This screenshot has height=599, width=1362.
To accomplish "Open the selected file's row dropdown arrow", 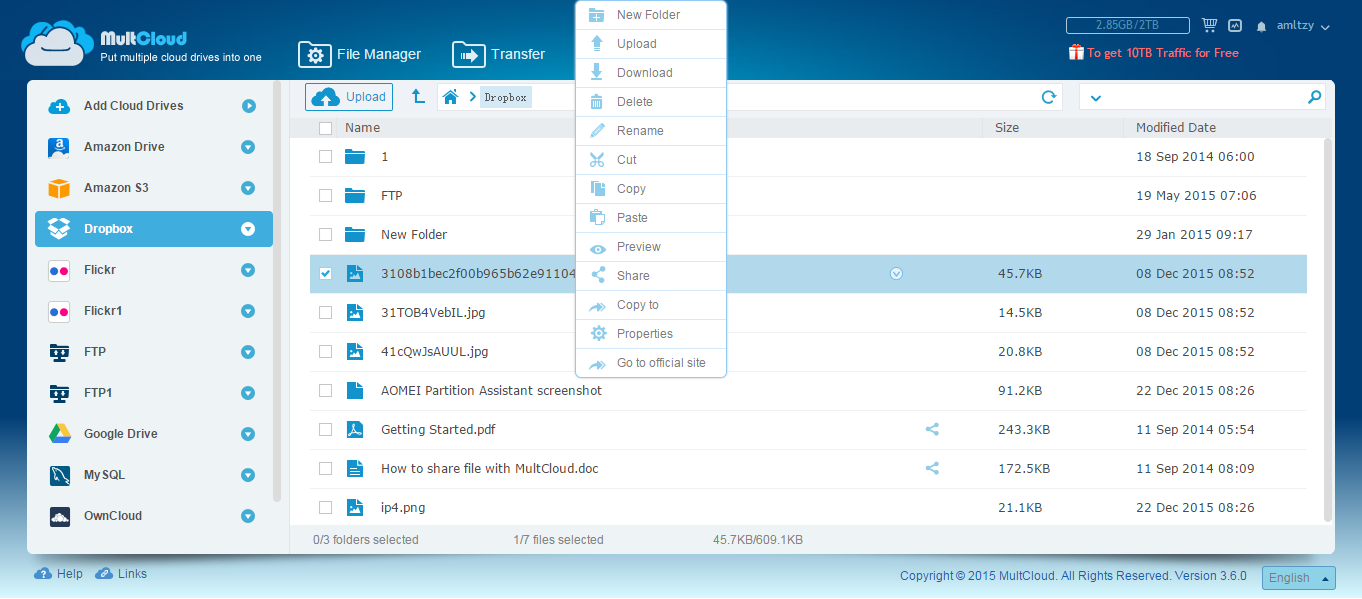I will click(x=896, y=273).
